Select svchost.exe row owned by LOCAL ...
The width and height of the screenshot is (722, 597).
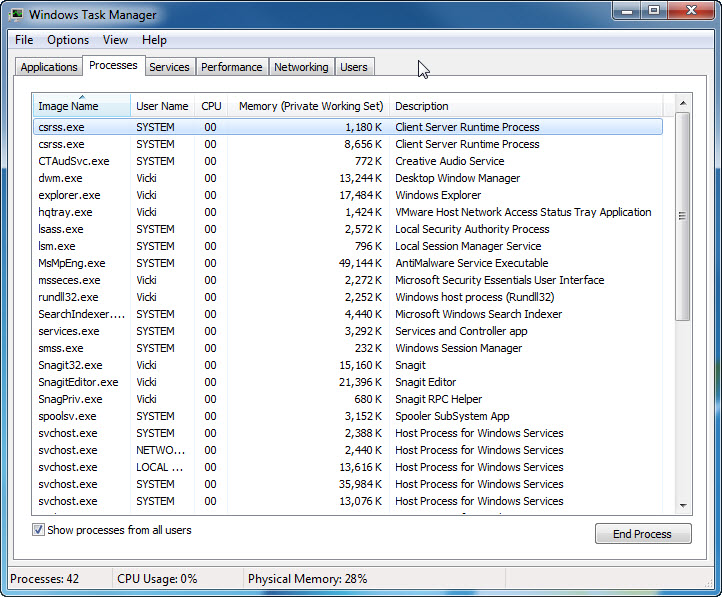pyautogui.click(x=348, y=468)
